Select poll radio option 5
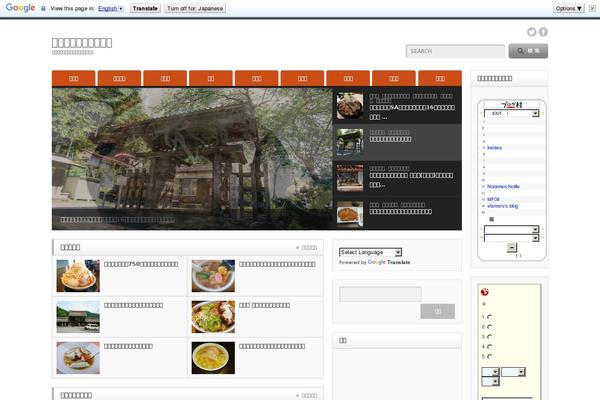The width and height of the screenshot is (600, 400). (489, 357)
